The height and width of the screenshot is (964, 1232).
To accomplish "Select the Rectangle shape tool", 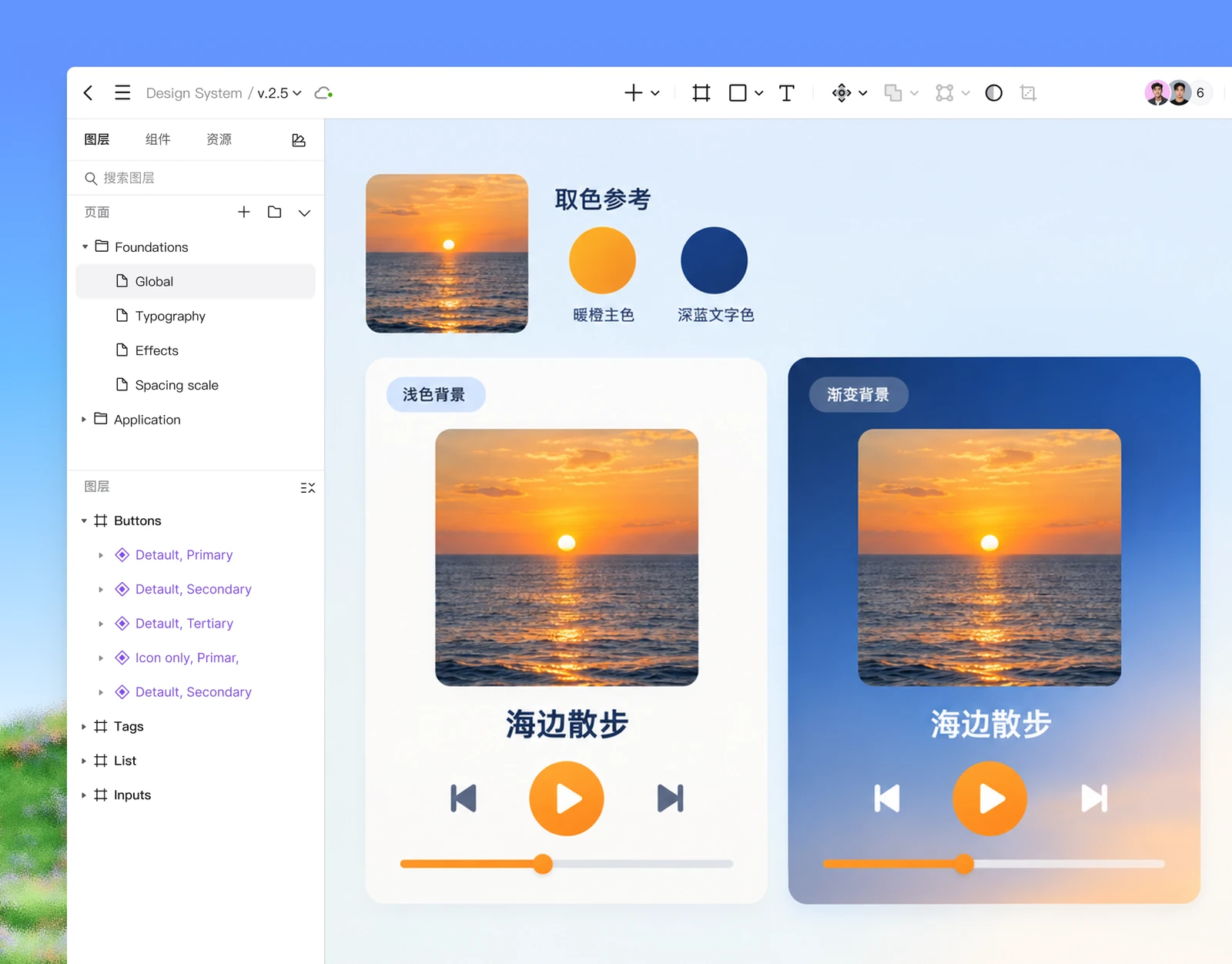I will click(738, 93).
